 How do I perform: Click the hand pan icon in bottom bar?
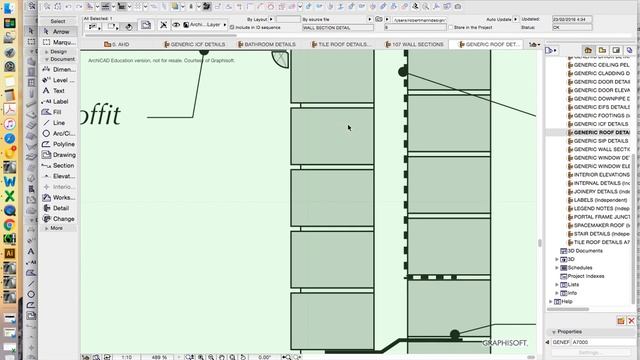tap(222, 357)
